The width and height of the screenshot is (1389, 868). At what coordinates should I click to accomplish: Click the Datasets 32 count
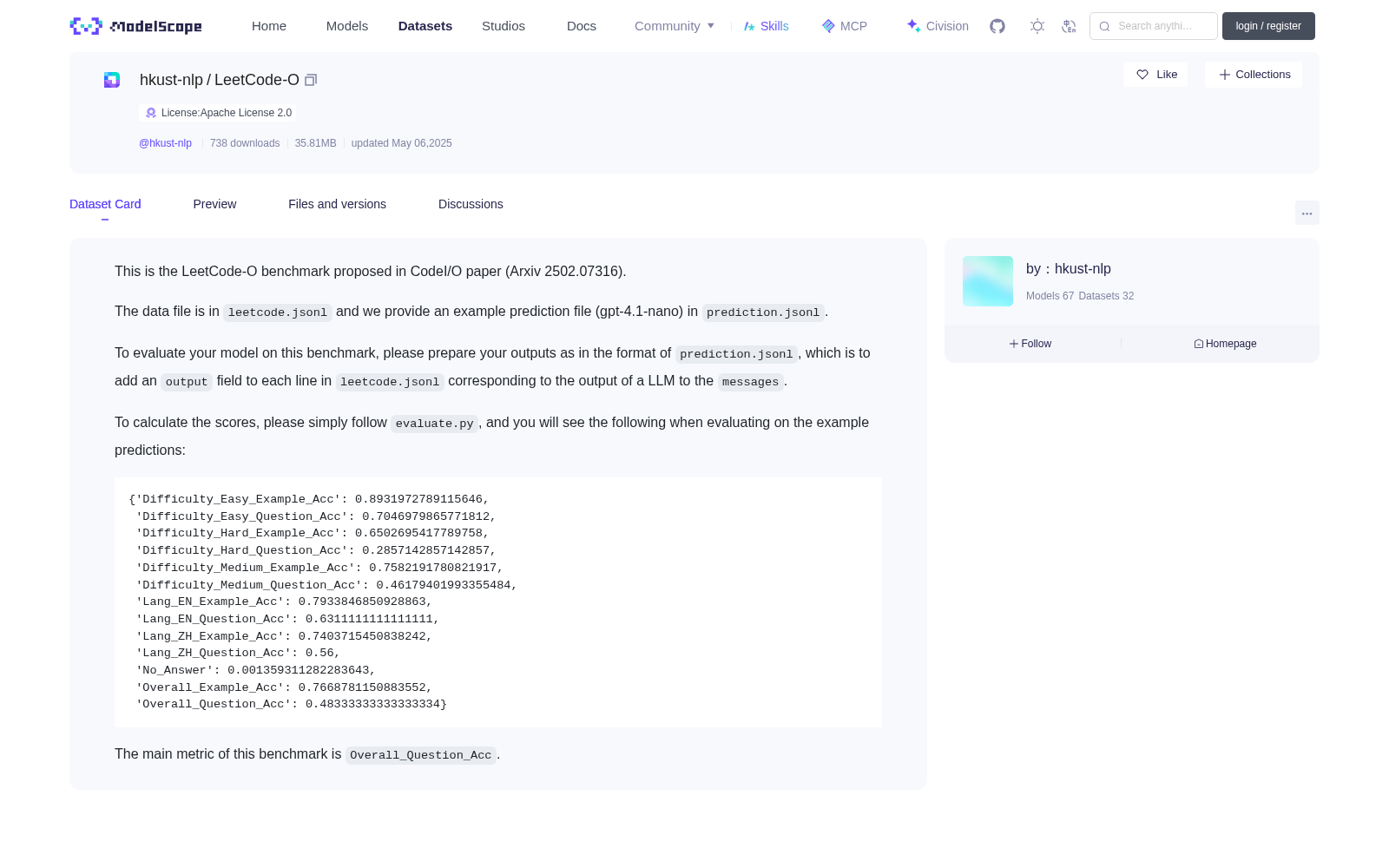click(1106, 296)
